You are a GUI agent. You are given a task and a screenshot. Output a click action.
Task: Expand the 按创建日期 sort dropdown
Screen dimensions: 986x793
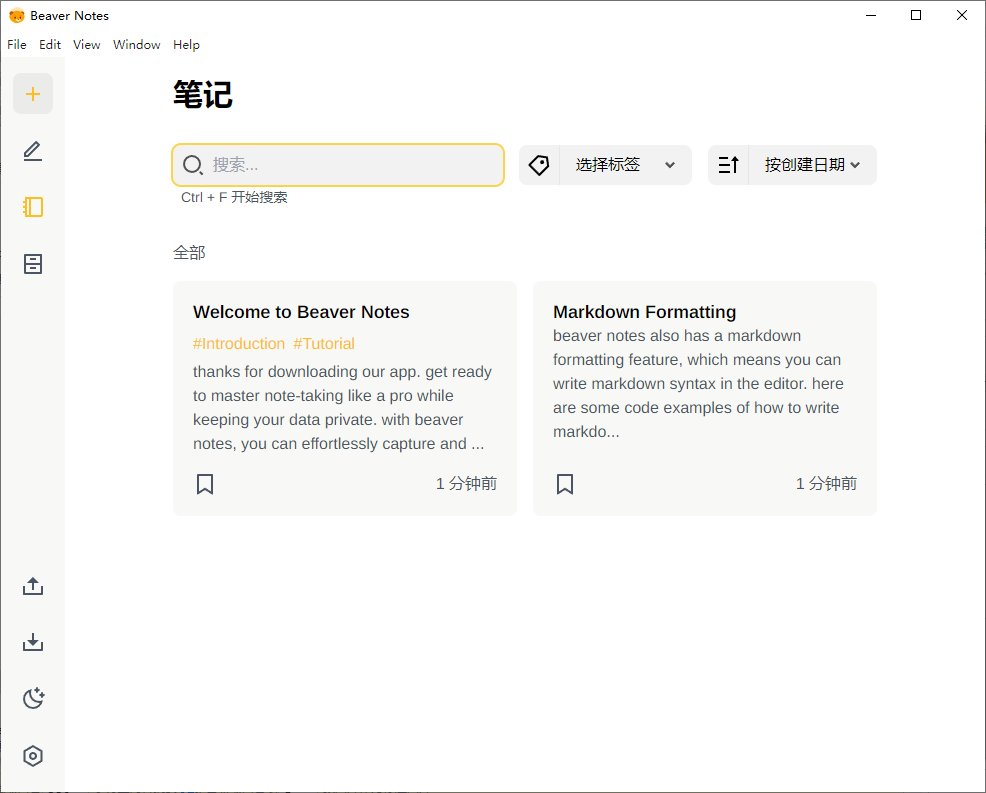click(812, 165)
